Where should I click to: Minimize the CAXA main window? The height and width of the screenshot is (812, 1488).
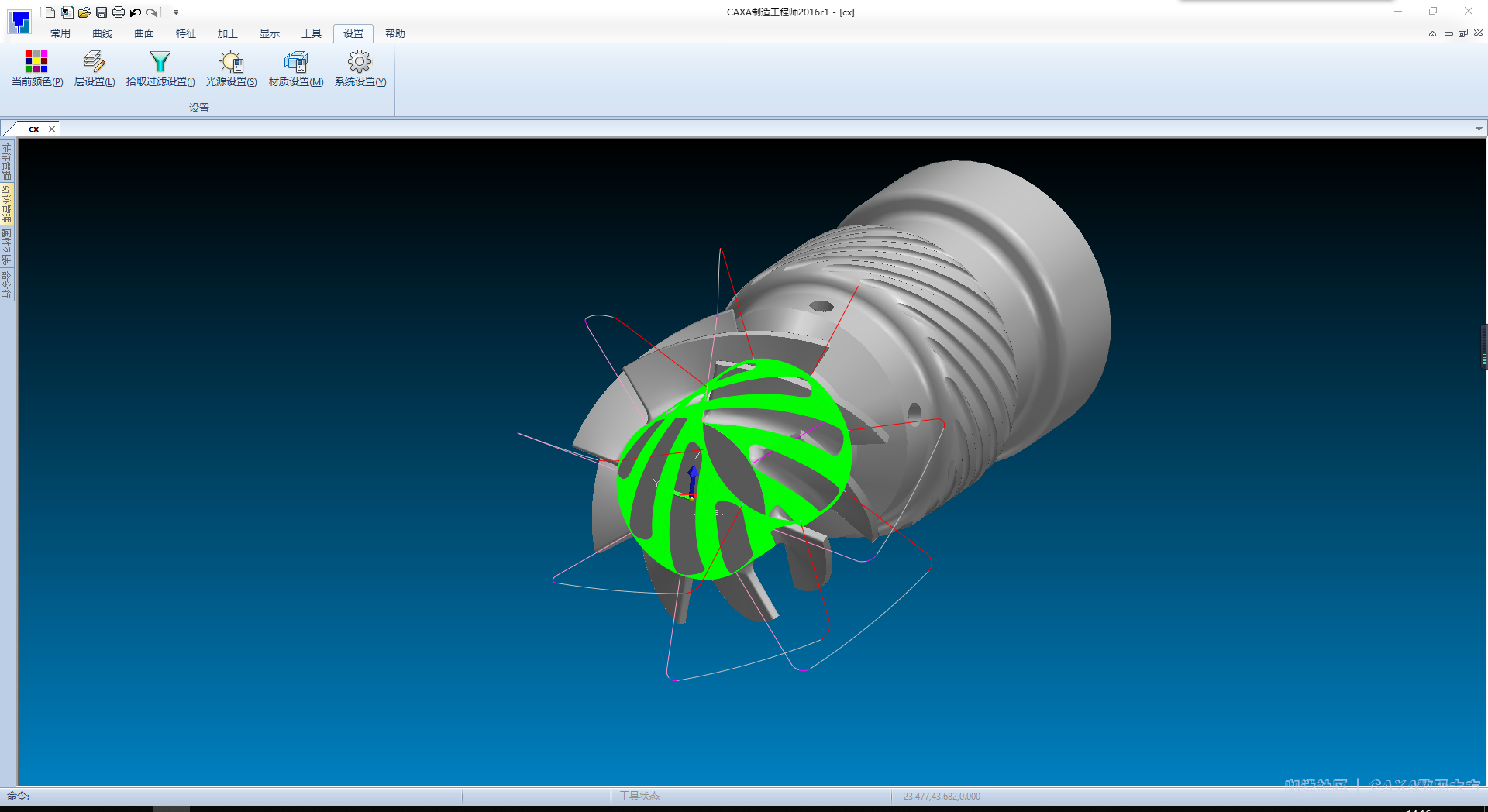[1398, 11]
